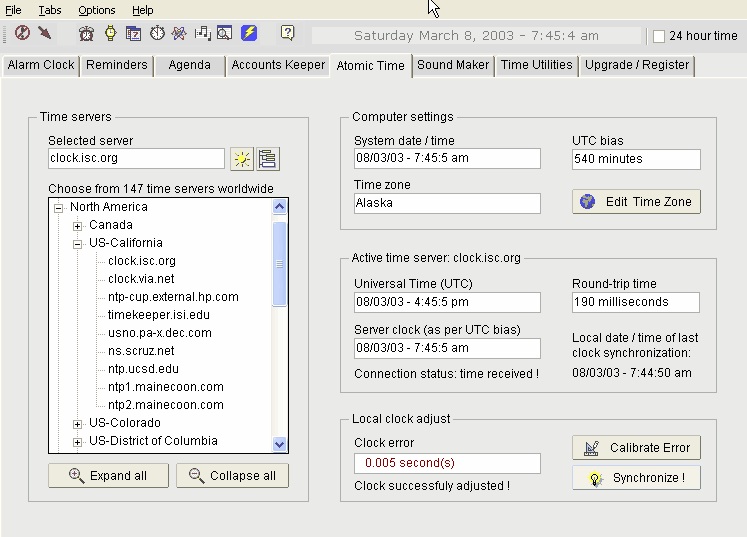Click the sun icon beside selected server
This screenshot has height=537, width=747.
(x=241, y=159)
